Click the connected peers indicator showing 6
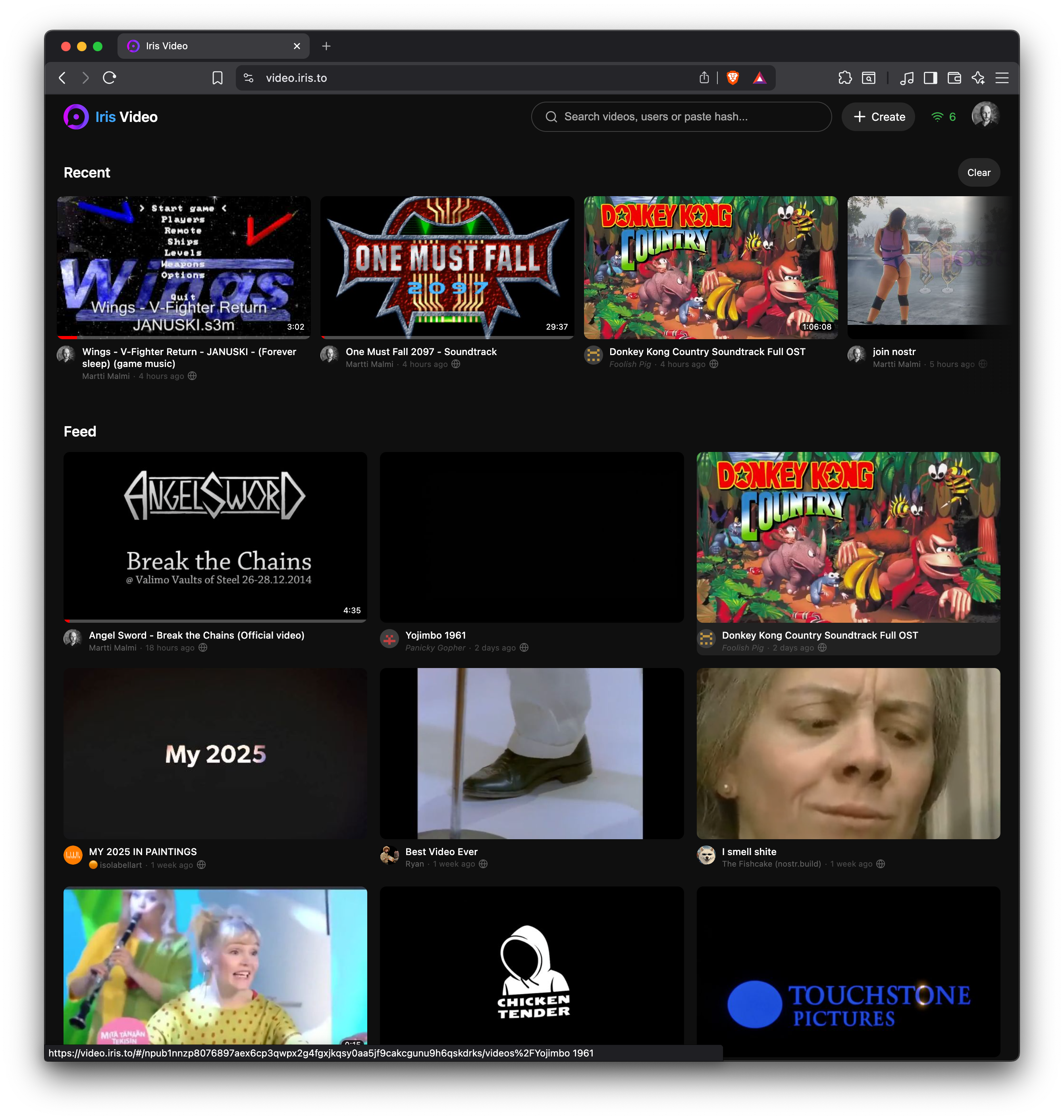This screenshot has width=1064, height=1120. pyautogui.click(x=944, y=117)
